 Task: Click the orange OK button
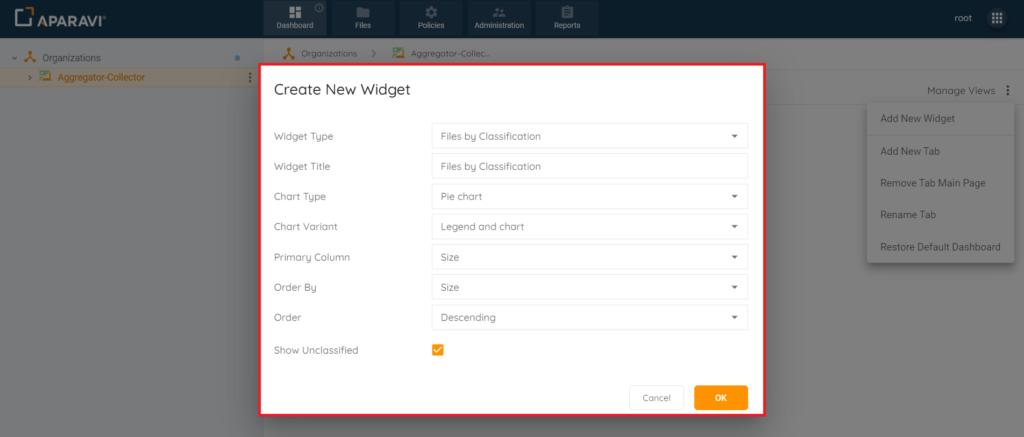point(721,398)
